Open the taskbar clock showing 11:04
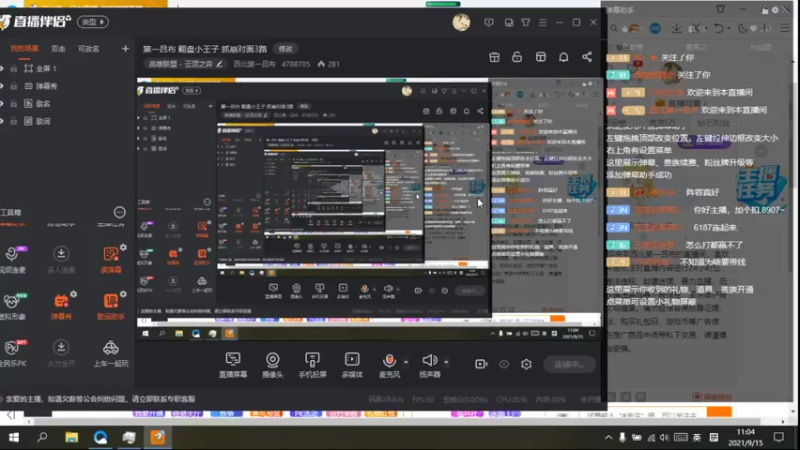The width and height of the screenshot is (800, 450). click(745, 437)
